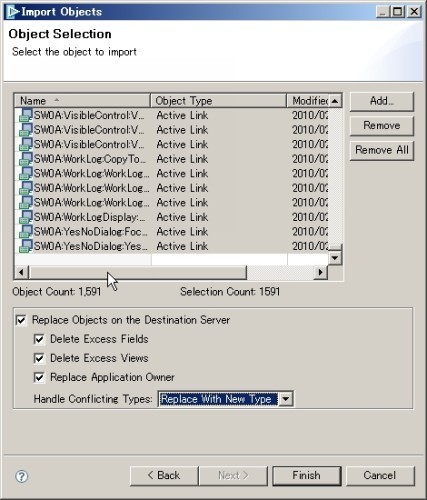
Task: Click the list's scroll up arrow
Action: (335, 101)
